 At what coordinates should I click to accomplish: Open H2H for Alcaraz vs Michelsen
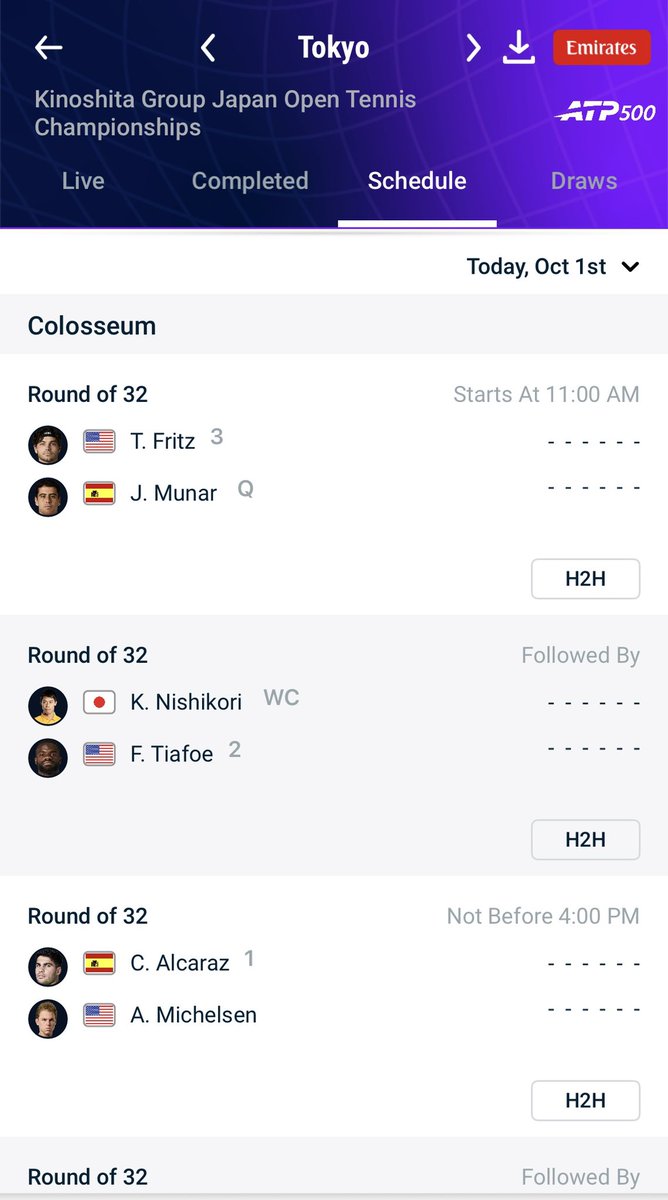pyautogui.click(x=585, y=1101)
